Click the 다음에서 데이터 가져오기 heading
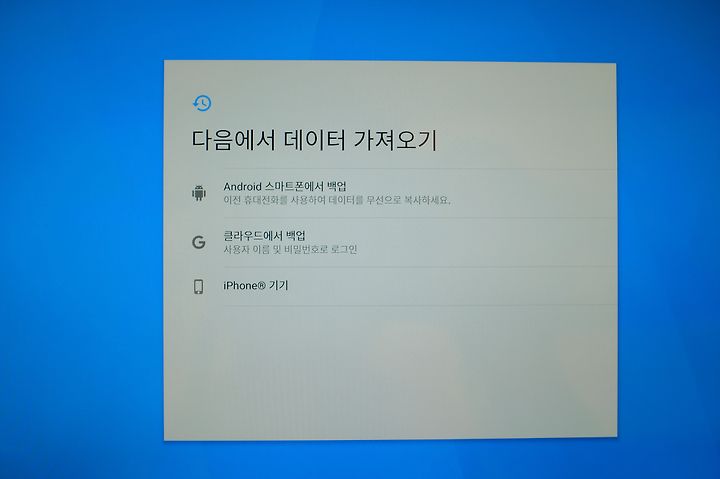The image size is (720, 479). pyautogui.click(x=314, y=140)
